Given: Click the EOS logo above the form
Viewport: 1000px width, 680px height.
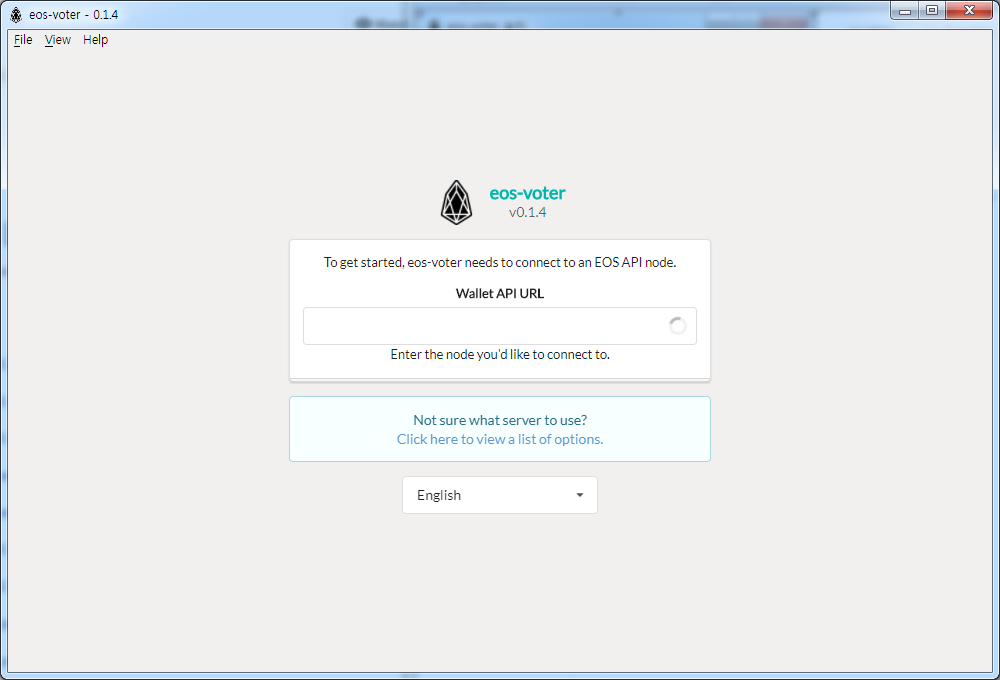Looking at the screenshot, I should [457, 202].
